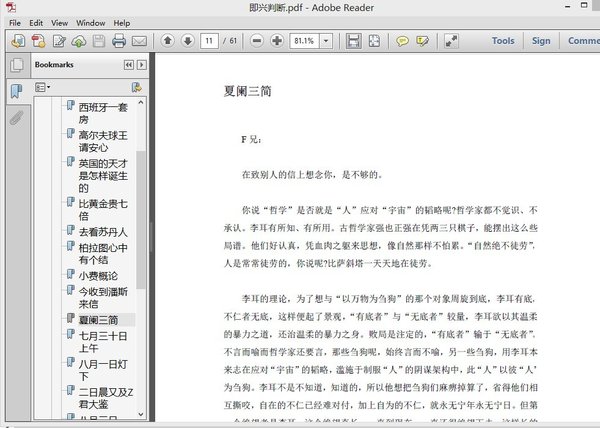Zoom in using plus button
This screenshot has height=428, width=600.
[277, 40]
